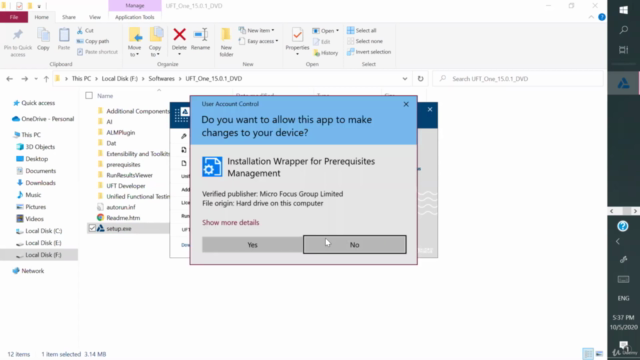
Task: Open Task View on taskbar
Action: point(623,50)
